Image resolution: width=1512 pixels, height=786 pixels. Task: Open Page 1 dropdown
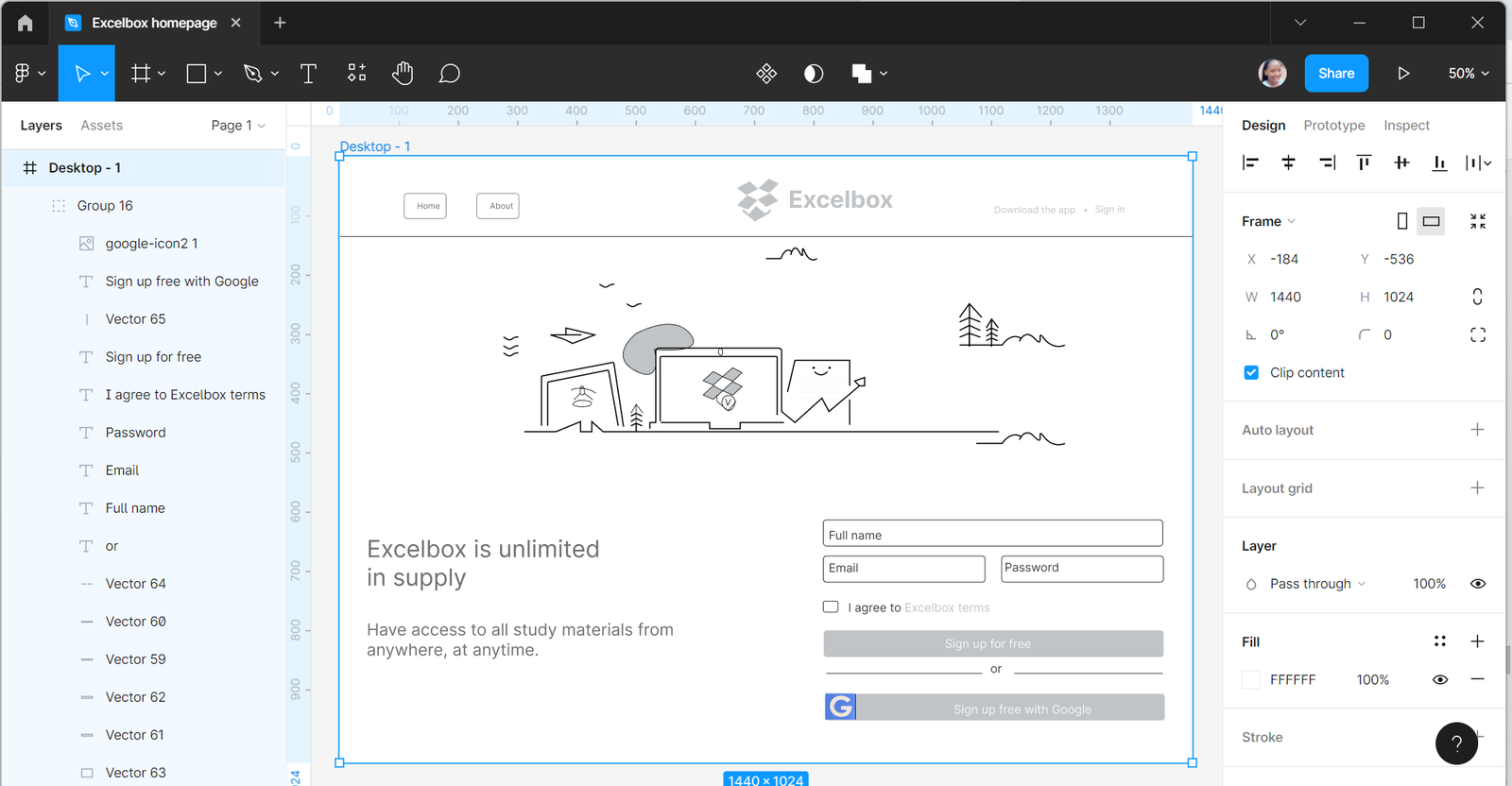(238, 125)
